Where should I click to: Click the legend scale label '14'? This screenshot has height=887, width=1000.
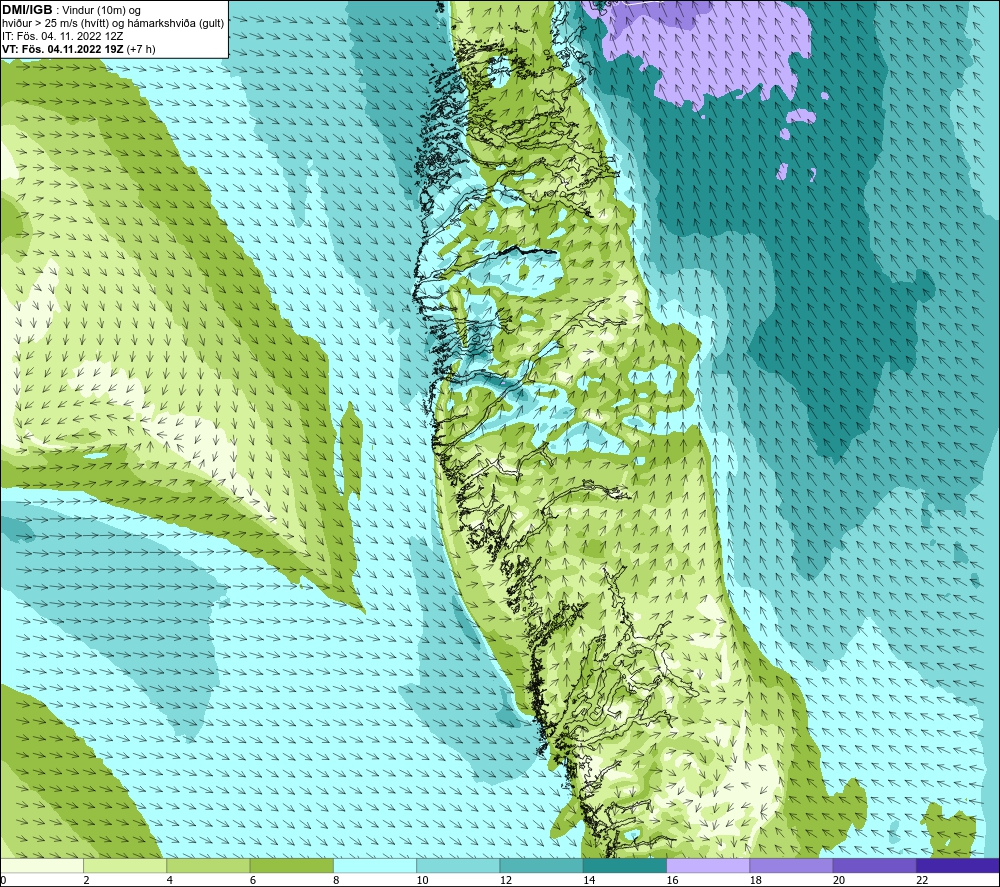(x=589, y=880)
